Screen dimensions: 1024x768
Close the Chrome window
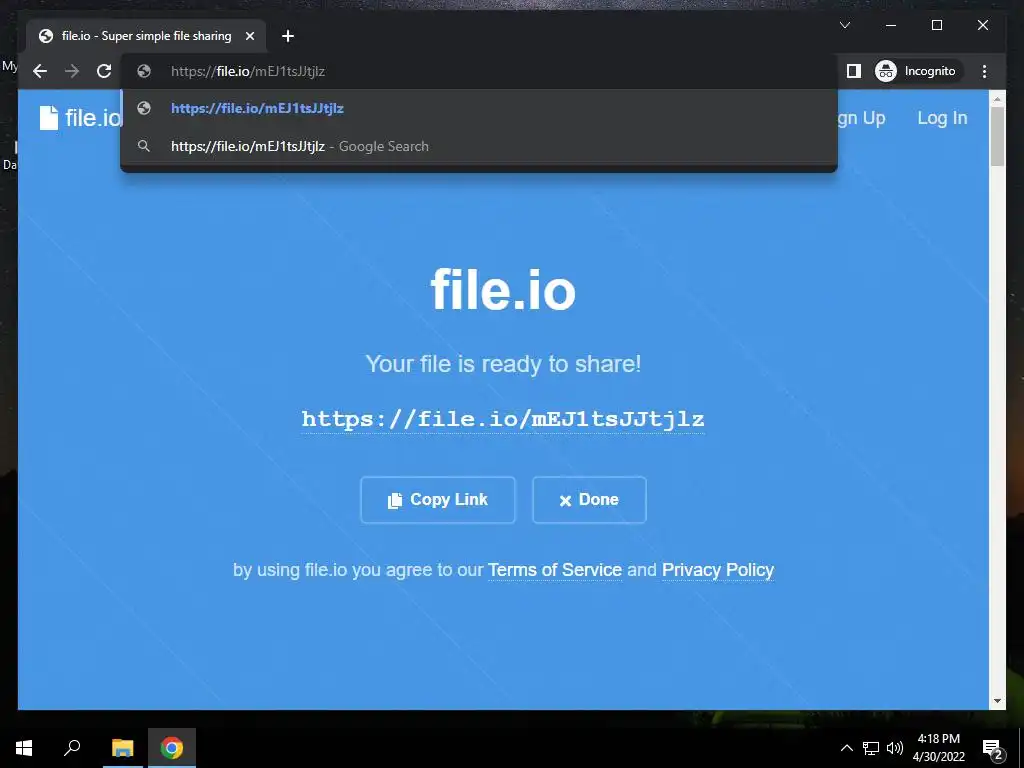pyautogui.click(x=982, y=25)
